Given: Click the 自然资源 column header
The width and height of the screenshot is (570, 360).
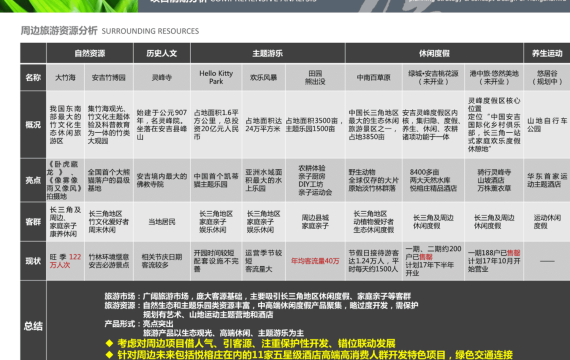Looking at the screenshot, I should click(90, 53).
